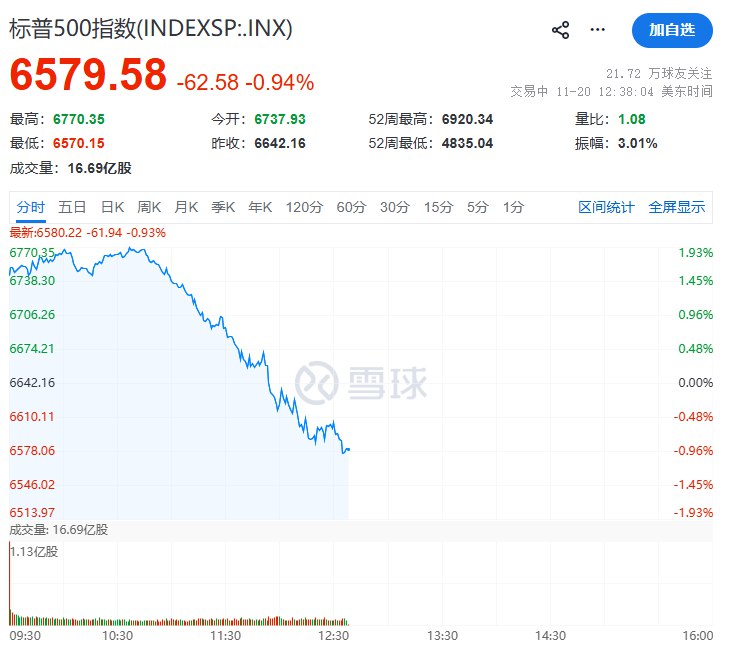The width and height of the screenshot is (736, 662).
Task: Click the latest point on the price line
Action: coord(349,450)
